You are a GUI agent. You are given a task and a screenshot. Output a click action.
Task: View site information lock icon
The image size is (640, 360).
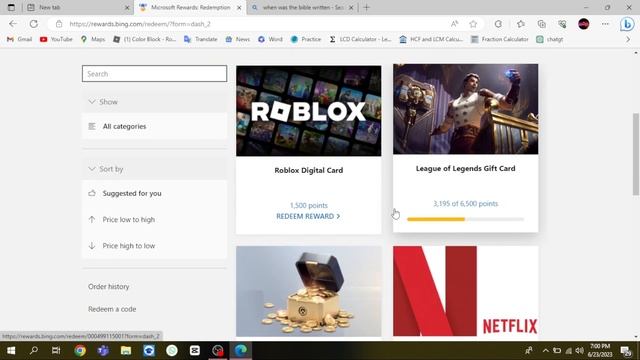pos(59,24)
